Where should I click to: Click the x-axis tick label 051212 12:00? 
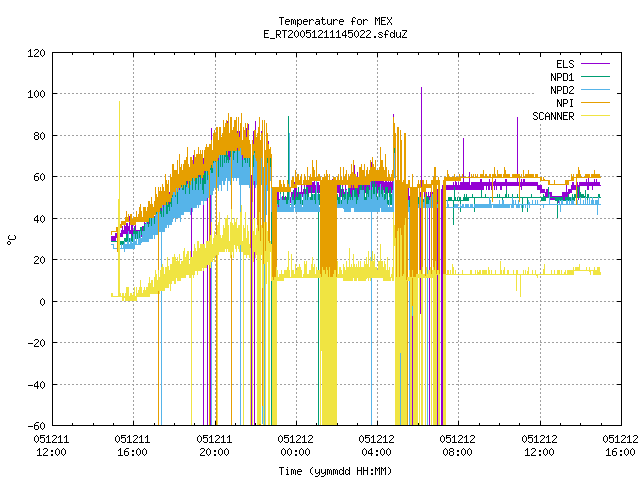tap(540, 446)
